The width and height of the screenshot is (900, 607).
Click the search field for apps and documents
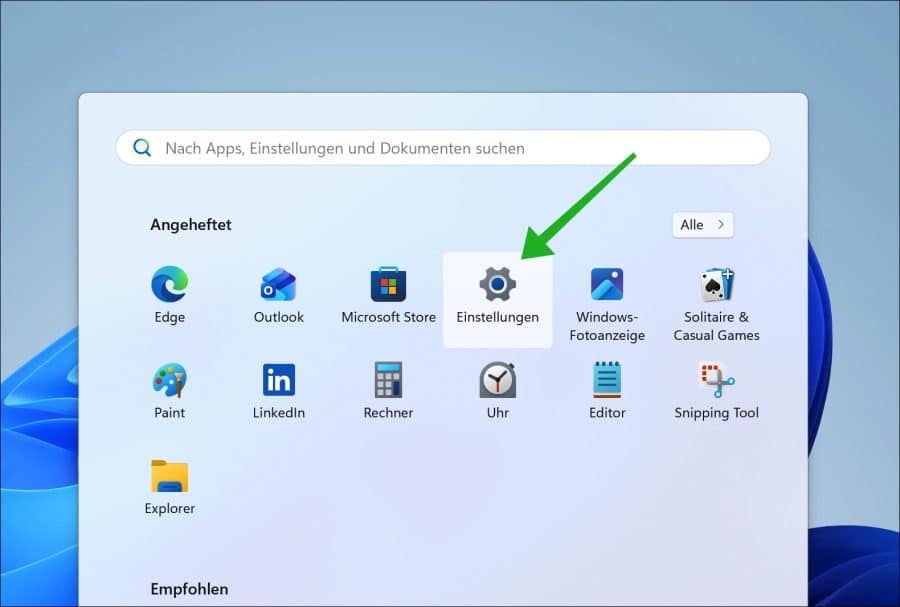coord(450,148)
